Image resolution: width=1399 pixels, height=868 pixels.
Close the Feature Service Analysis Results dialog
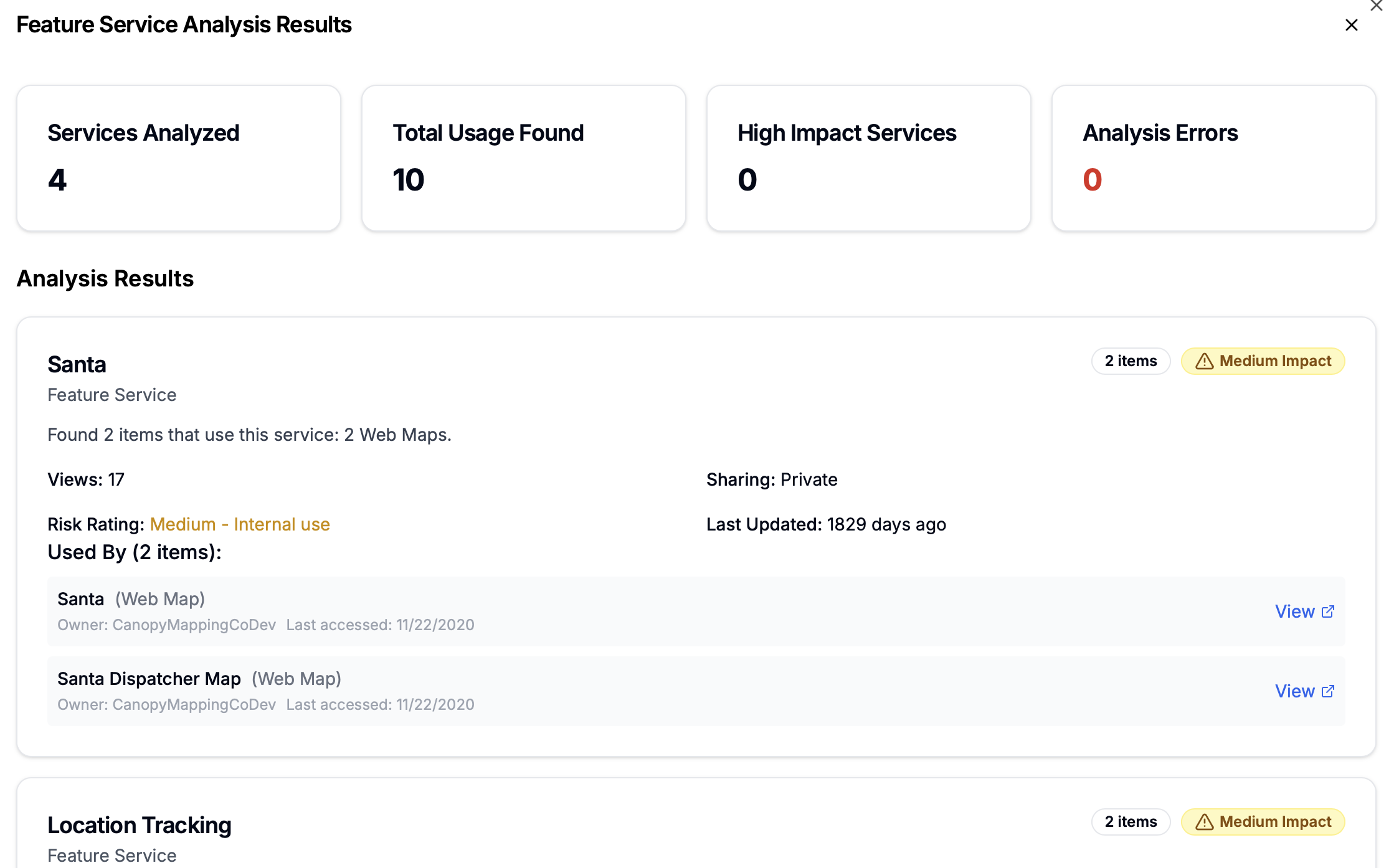[1351, 26]
